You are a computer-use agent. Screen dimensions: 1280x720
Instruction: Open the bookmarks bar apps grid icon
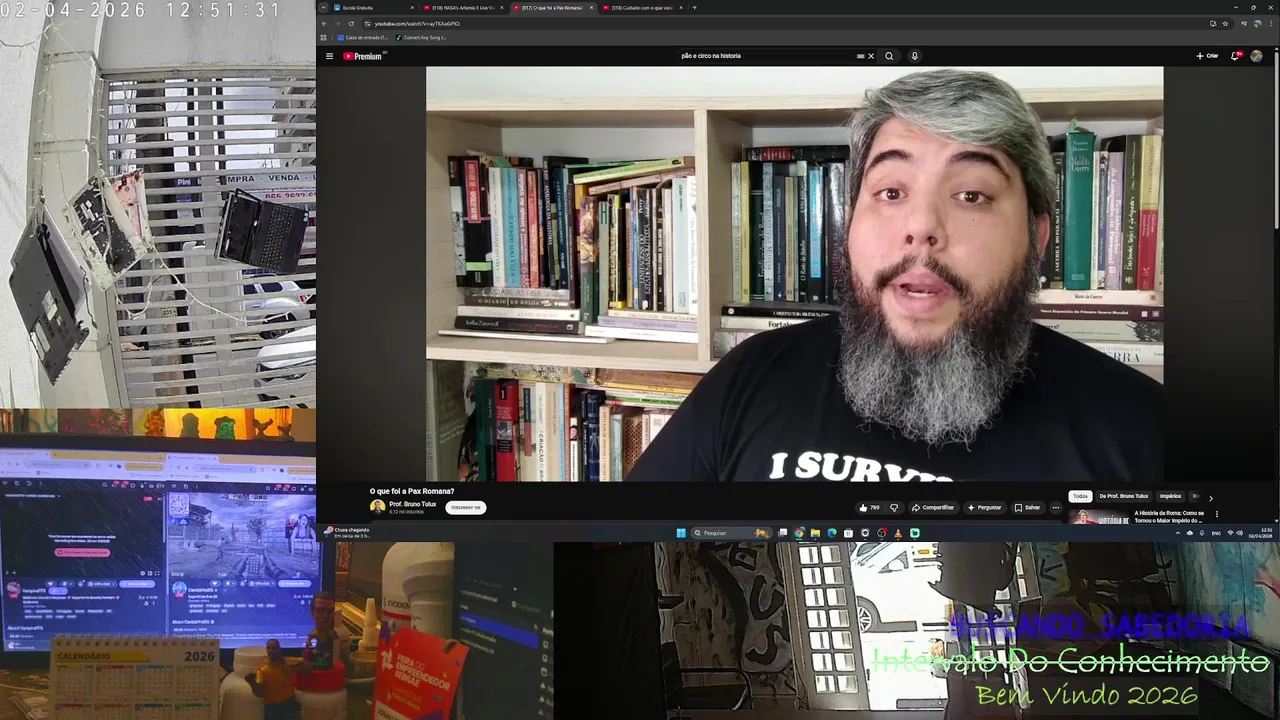pyautogui.click(x=324, y=37)
